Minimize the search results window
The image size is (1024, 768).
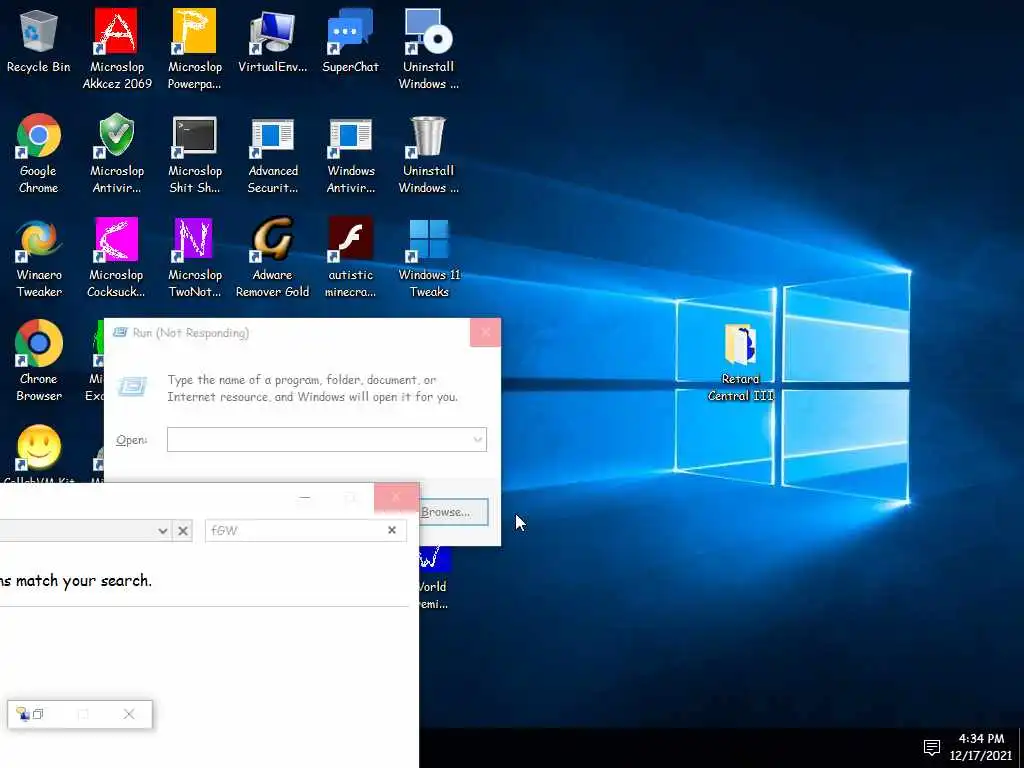point(304,498)
